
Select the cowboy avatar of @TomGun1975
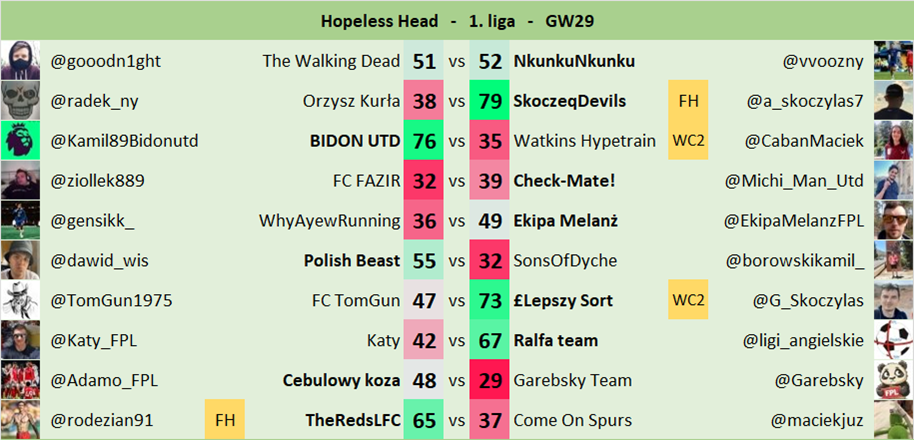click(x=20, y=301)
